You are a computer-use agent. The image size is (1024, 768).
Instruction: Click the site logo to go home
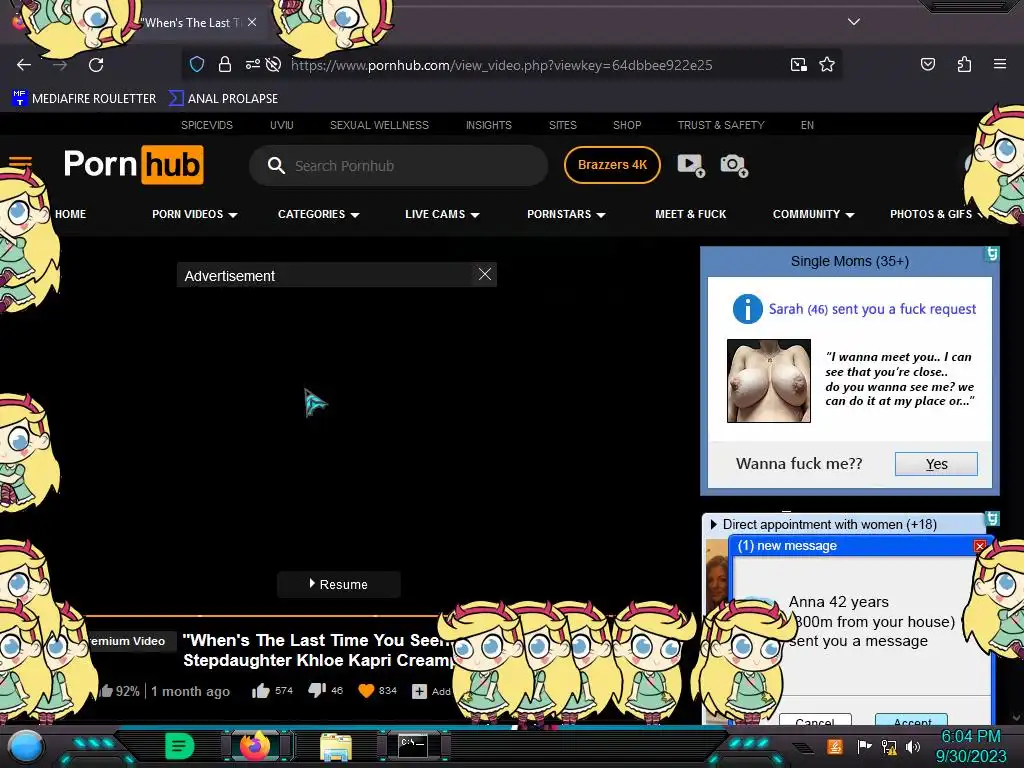pyautogui.click(x=133, y=165)
